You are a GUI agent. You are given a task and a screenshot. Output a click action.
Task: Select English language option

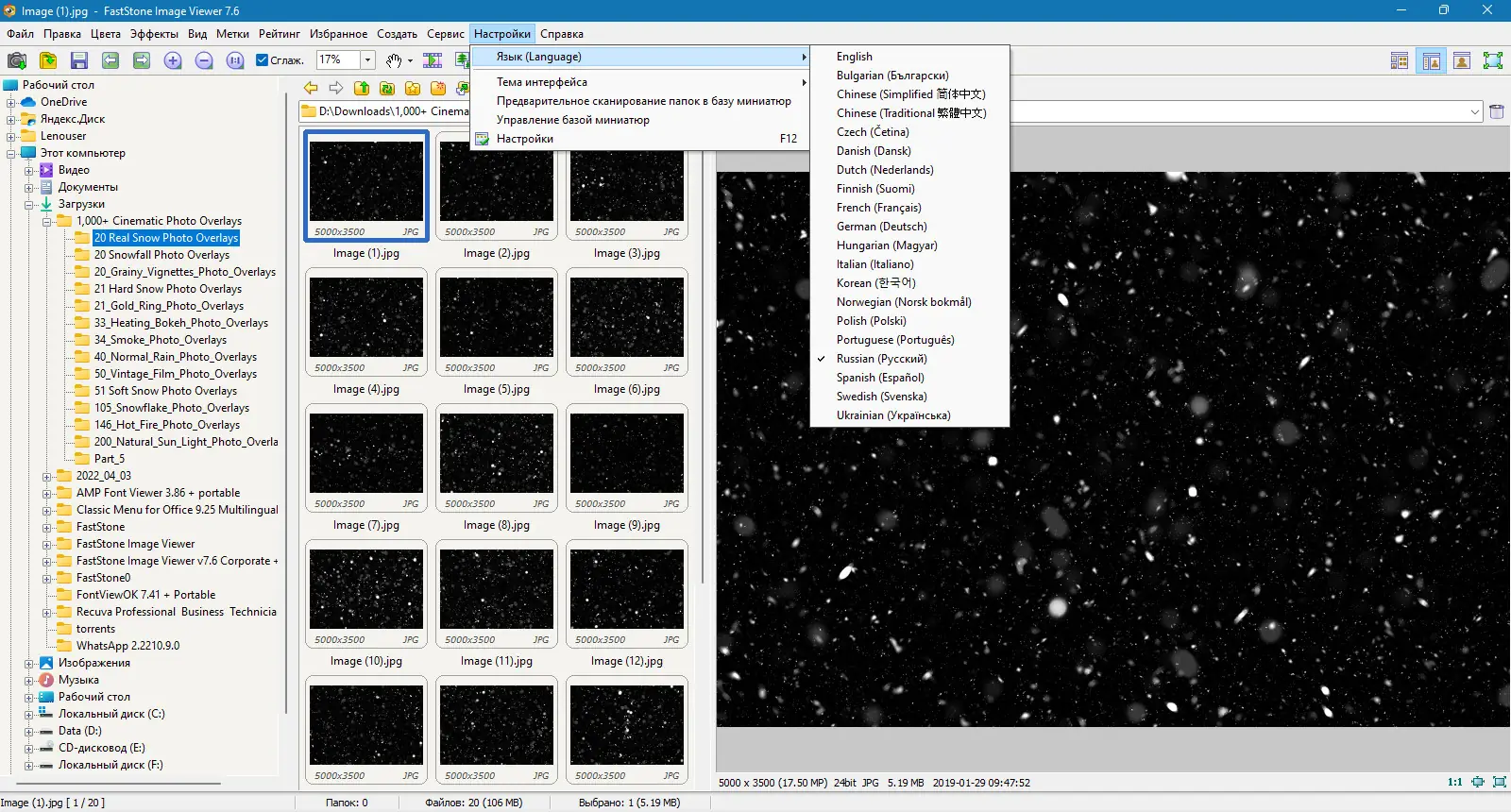pyautogui.click(x=855, y=57)
